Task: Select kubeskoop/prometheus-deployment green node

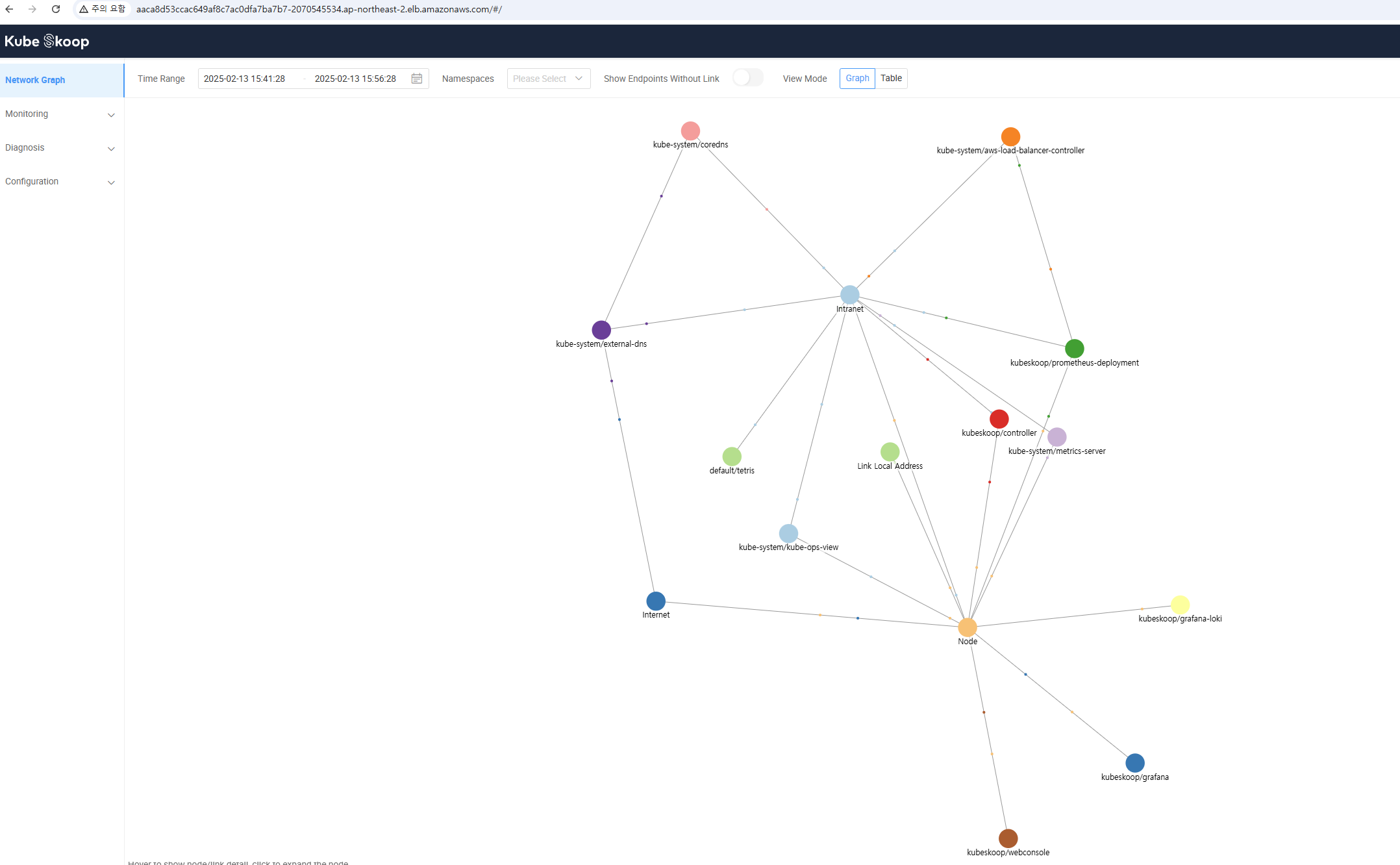Action: point(1074,349)
